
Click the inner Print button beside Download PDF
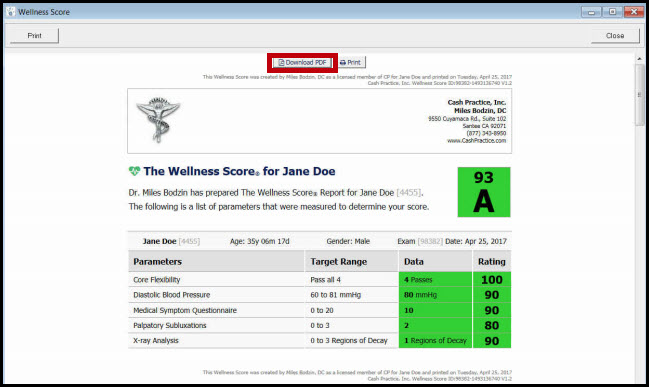point(350,62)
